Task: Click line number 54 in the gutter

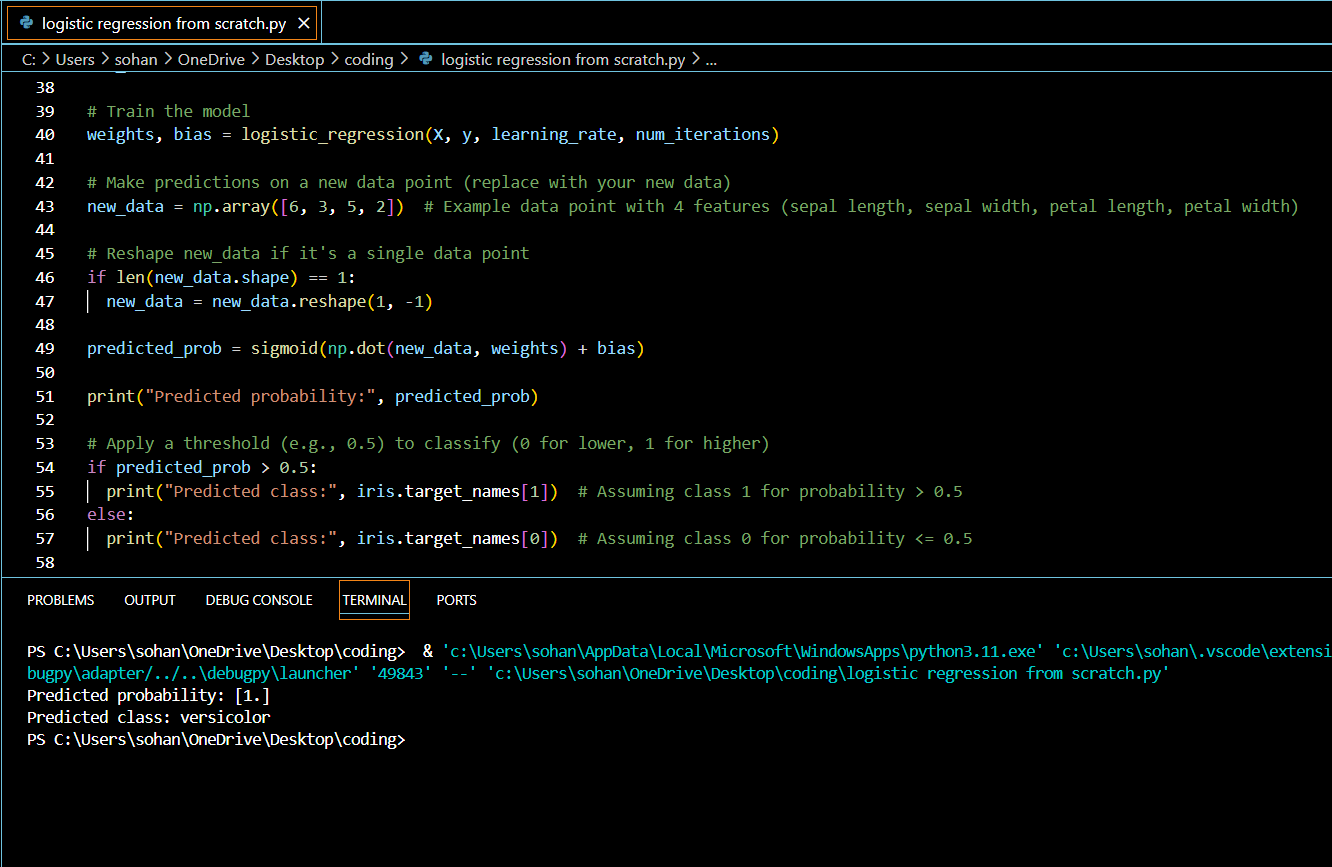Action: pyautogui.click(x=45, y=467)
